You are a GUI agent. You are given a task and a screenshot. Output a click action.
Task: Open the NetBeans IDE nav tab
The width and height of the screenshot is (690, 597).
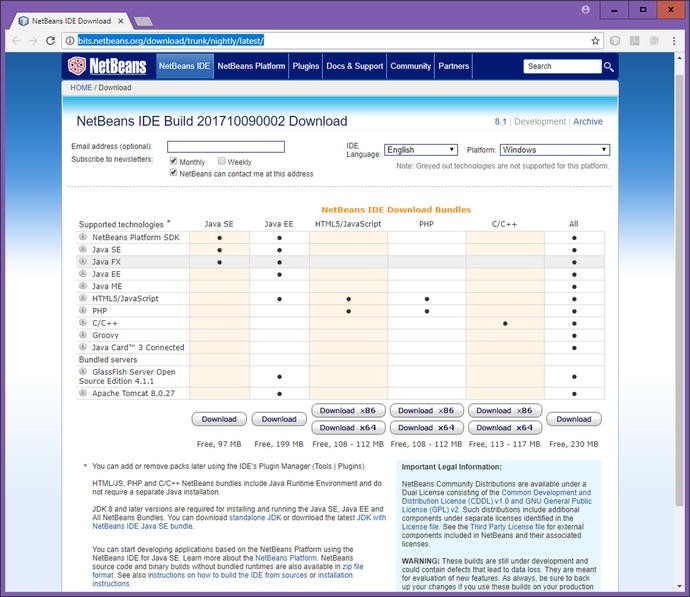[184, 66]
